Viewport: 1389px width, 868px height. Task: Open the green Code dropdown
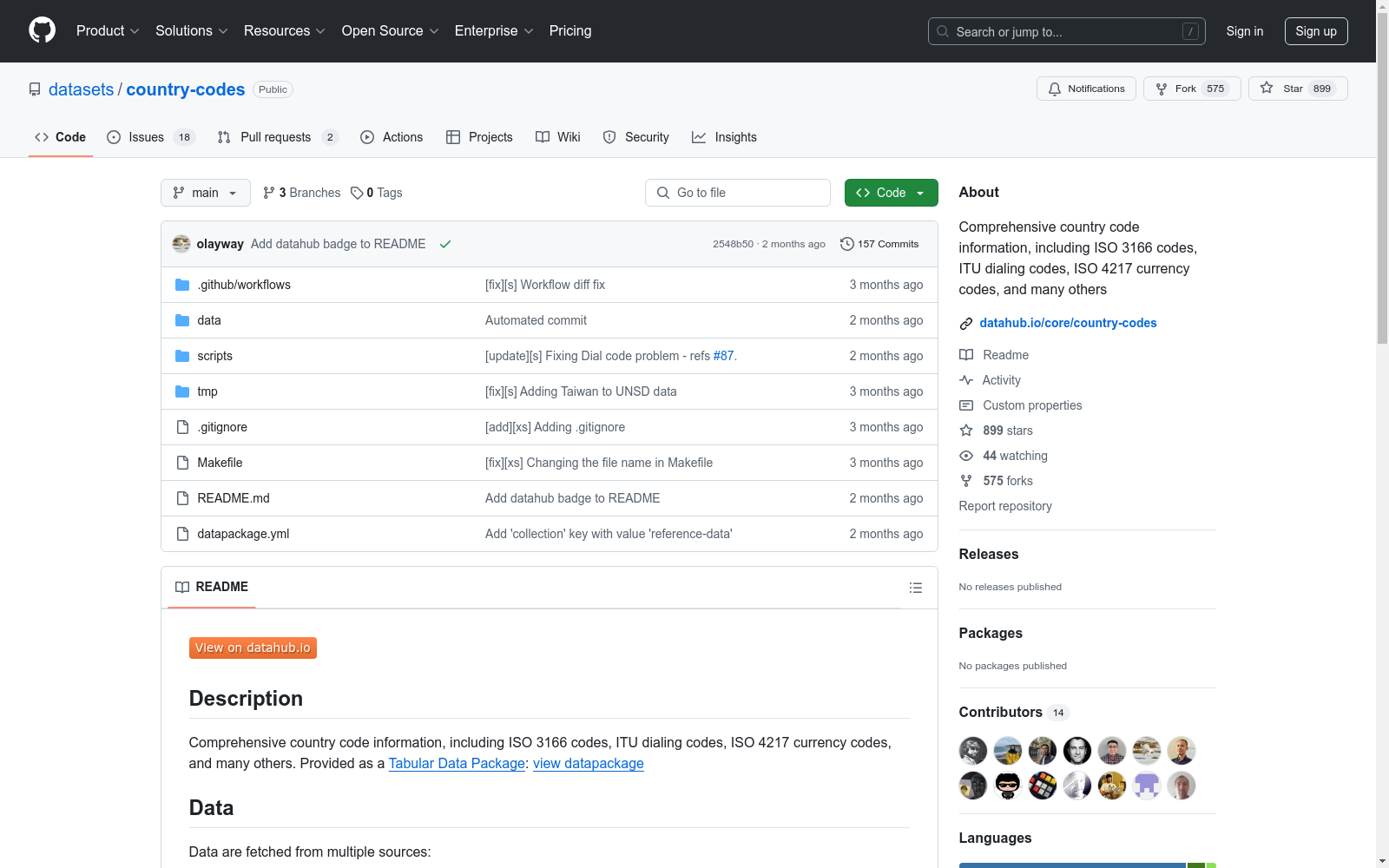(892, 193)
